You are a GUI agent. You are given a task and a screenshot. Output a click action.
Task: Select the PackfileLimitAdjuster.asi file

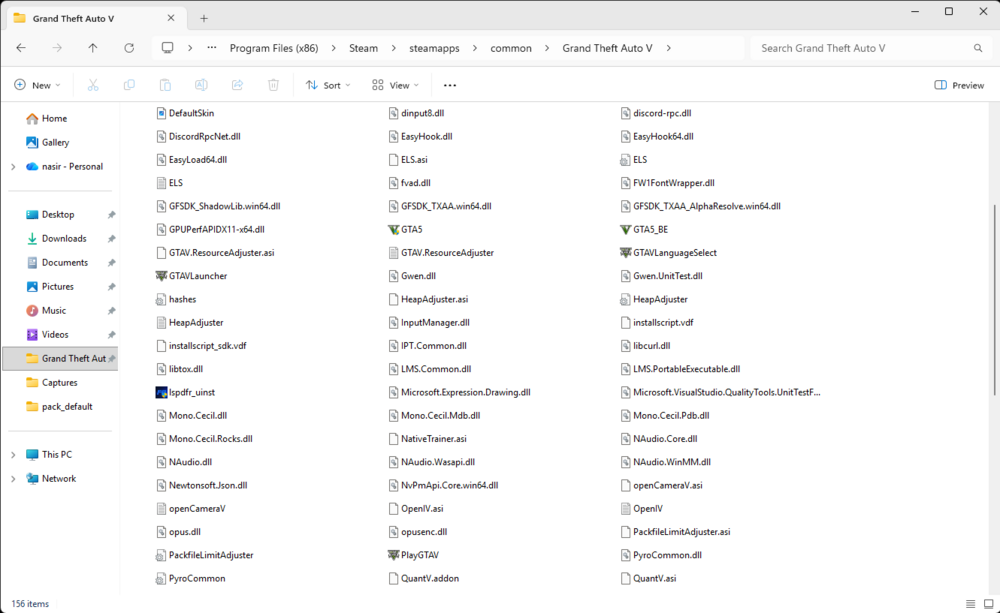[x=675, y=532]
